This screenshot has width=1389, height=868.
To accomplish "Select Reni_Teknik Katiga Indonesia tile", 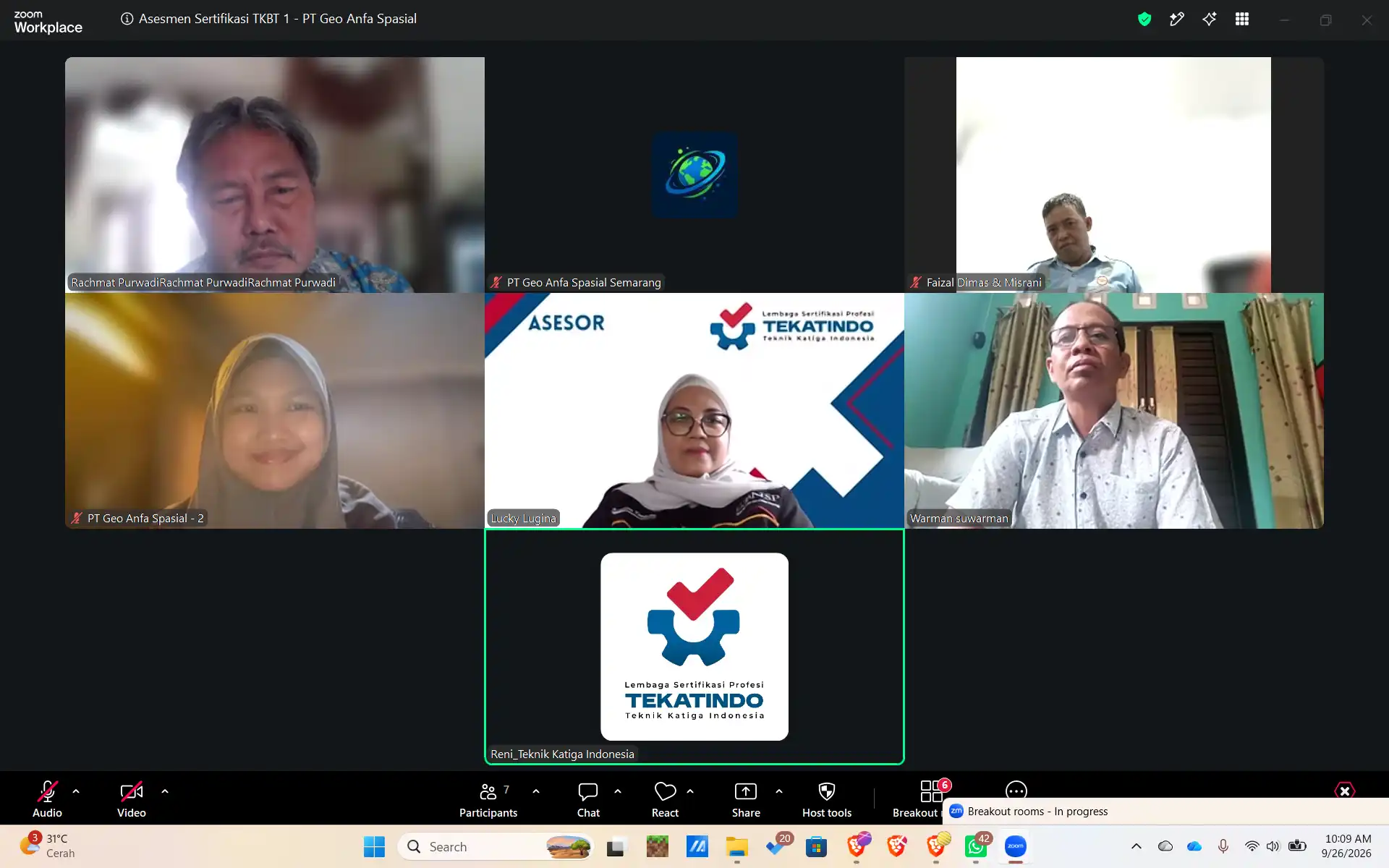I will pos(694,647).
